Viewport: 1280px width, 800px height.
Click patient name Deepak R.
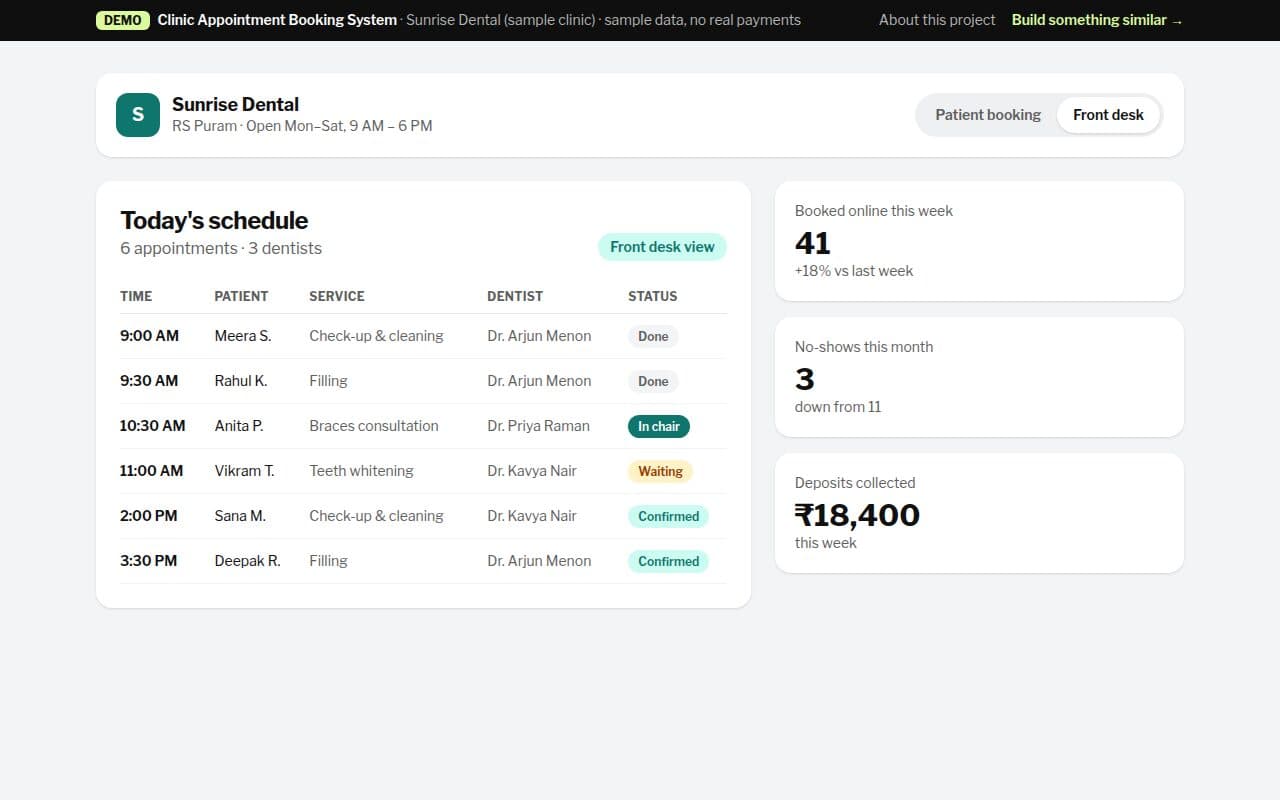pyautogui.click(x=247, y=561)
